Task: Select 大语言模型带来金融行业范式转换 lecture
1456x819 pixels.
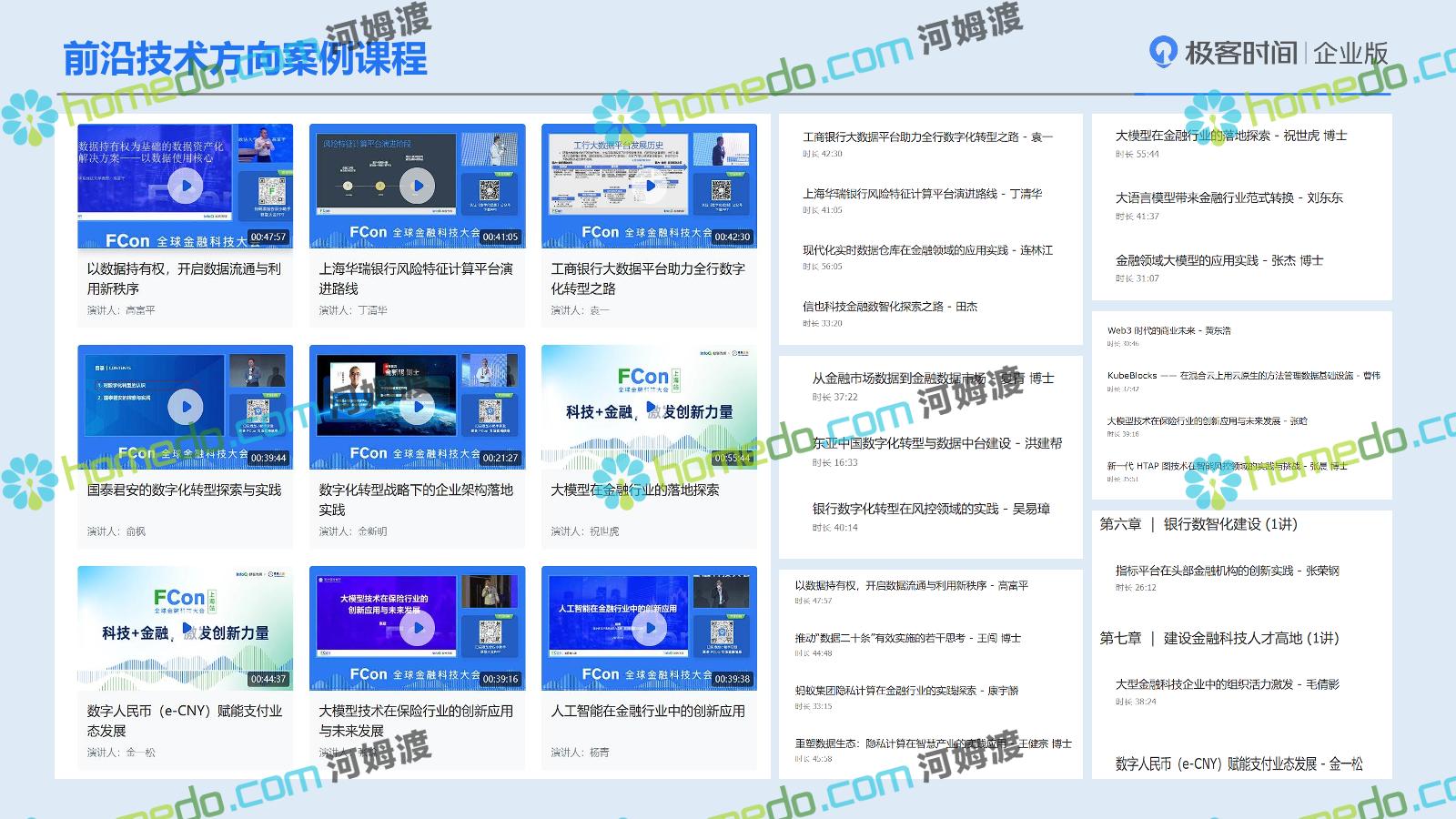Action: point(1228,197)
